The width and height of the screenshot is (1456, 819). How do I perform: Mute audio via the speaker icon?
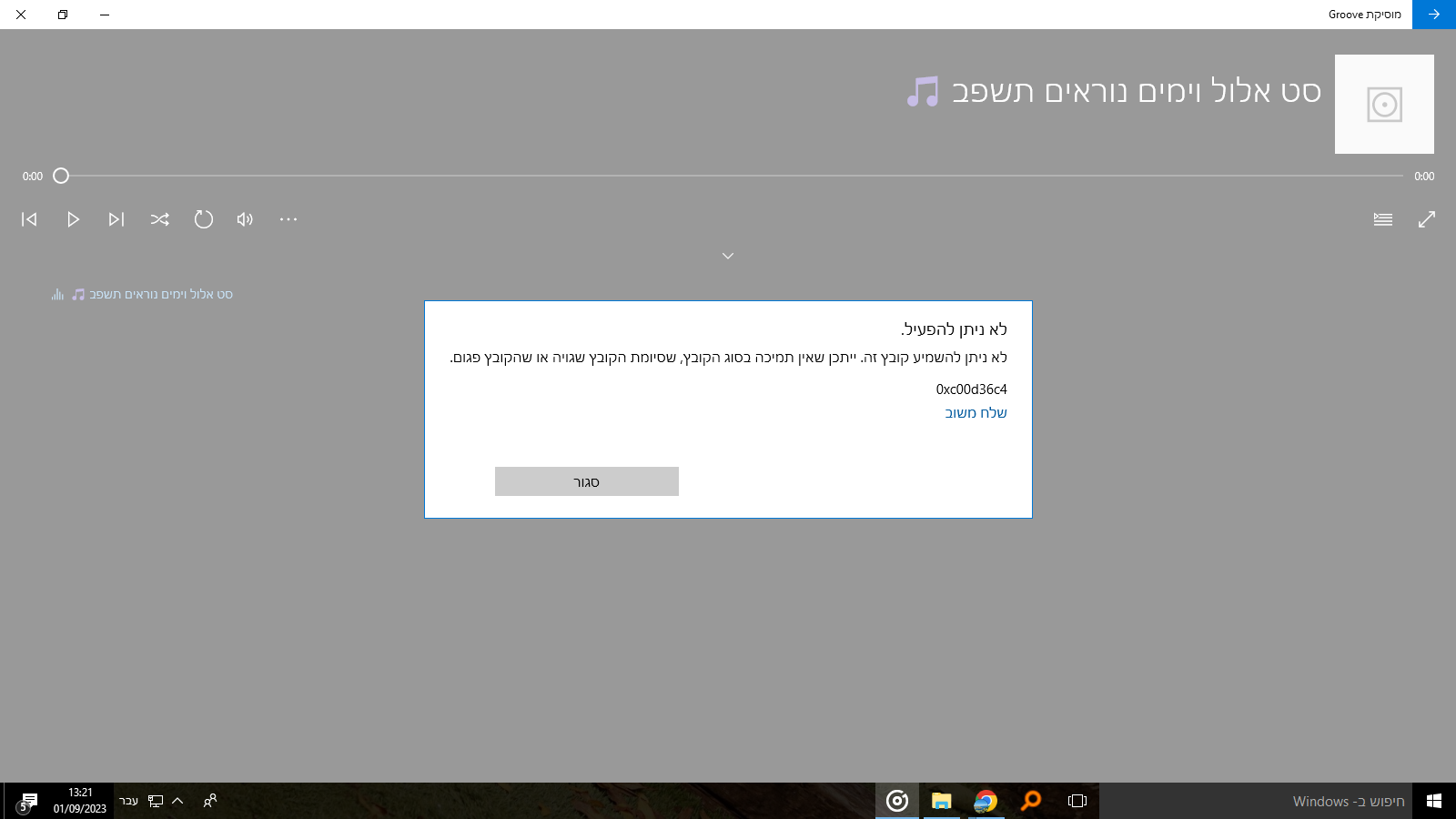pos(244,219)
